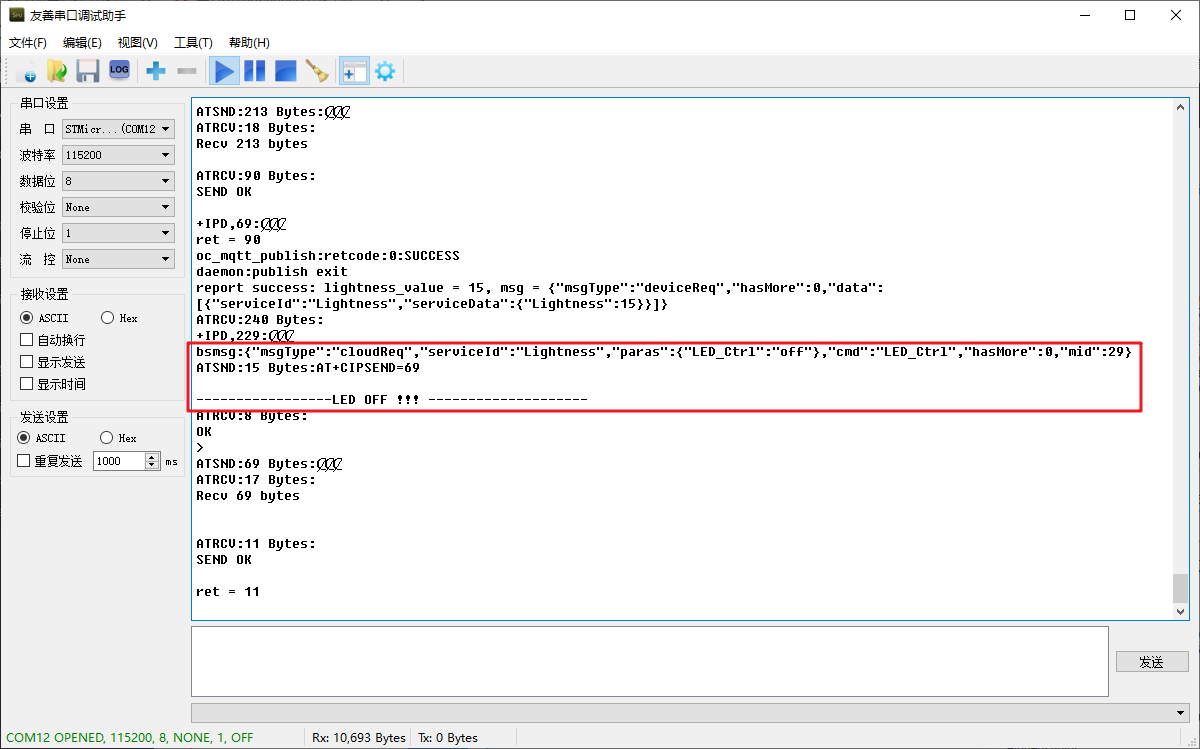Open the 停止位 dropdown showing 1
This screenshot has height=749, width=1200.
click(x=118, y=233)
